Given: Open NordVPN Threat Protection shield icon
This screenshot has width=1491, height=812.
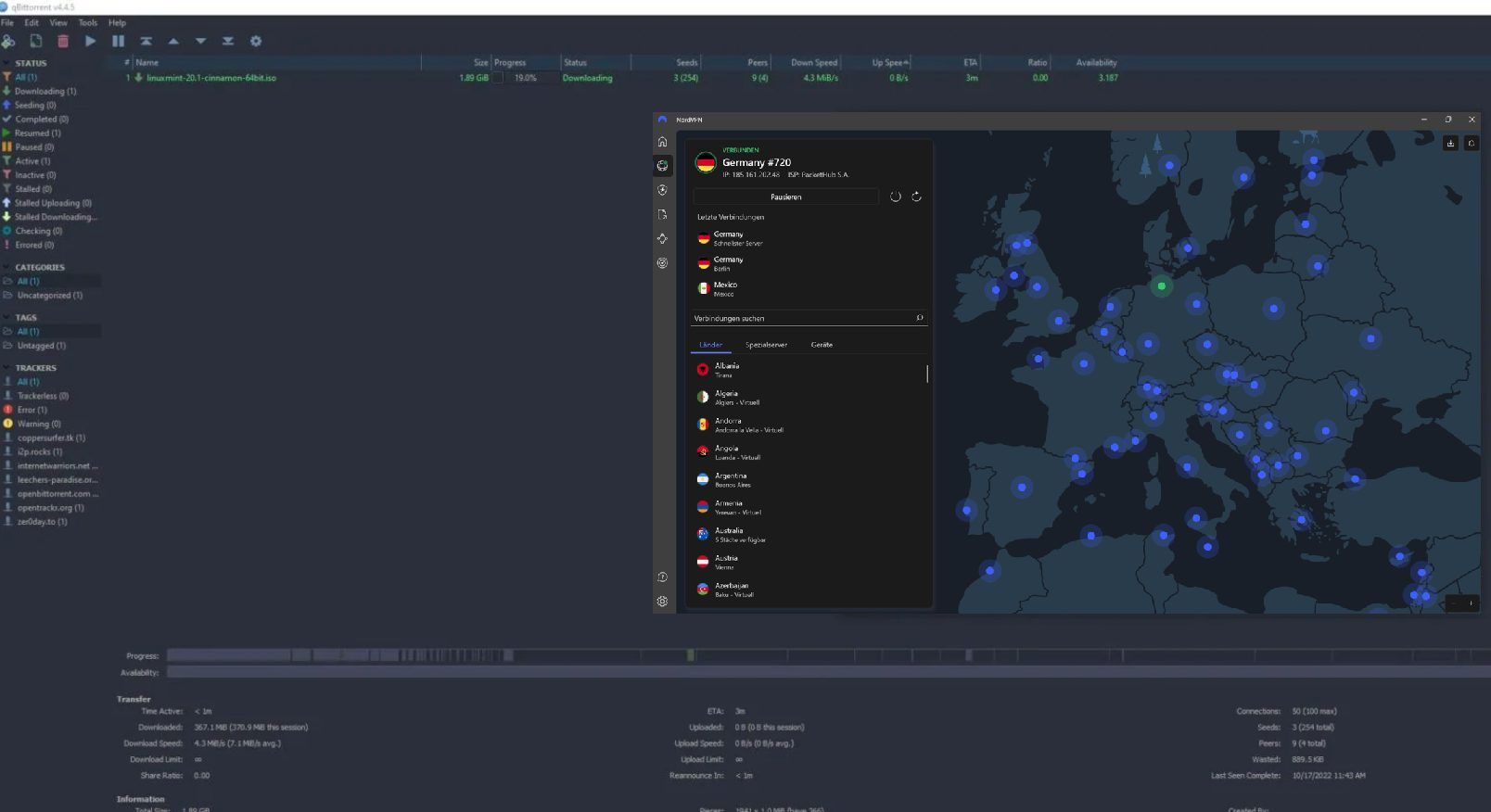Looking at the screenshot, I should coord(662,190).
